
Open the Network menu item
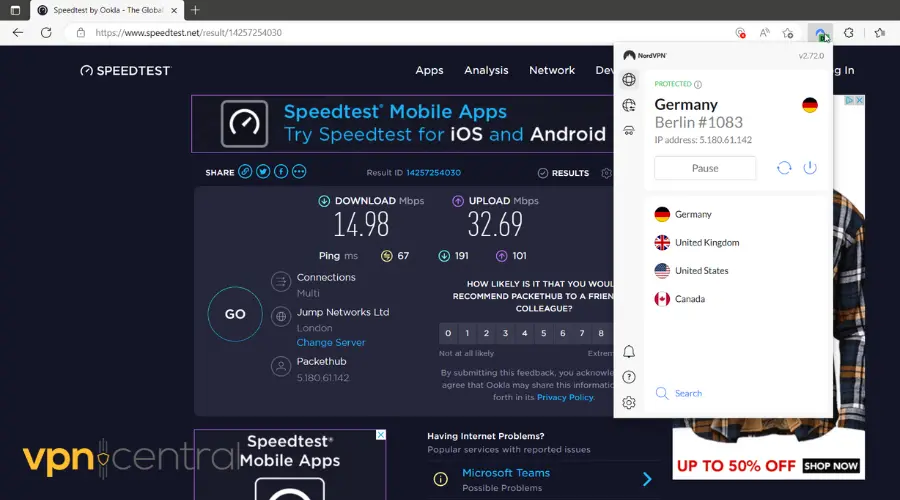point(552,70)
